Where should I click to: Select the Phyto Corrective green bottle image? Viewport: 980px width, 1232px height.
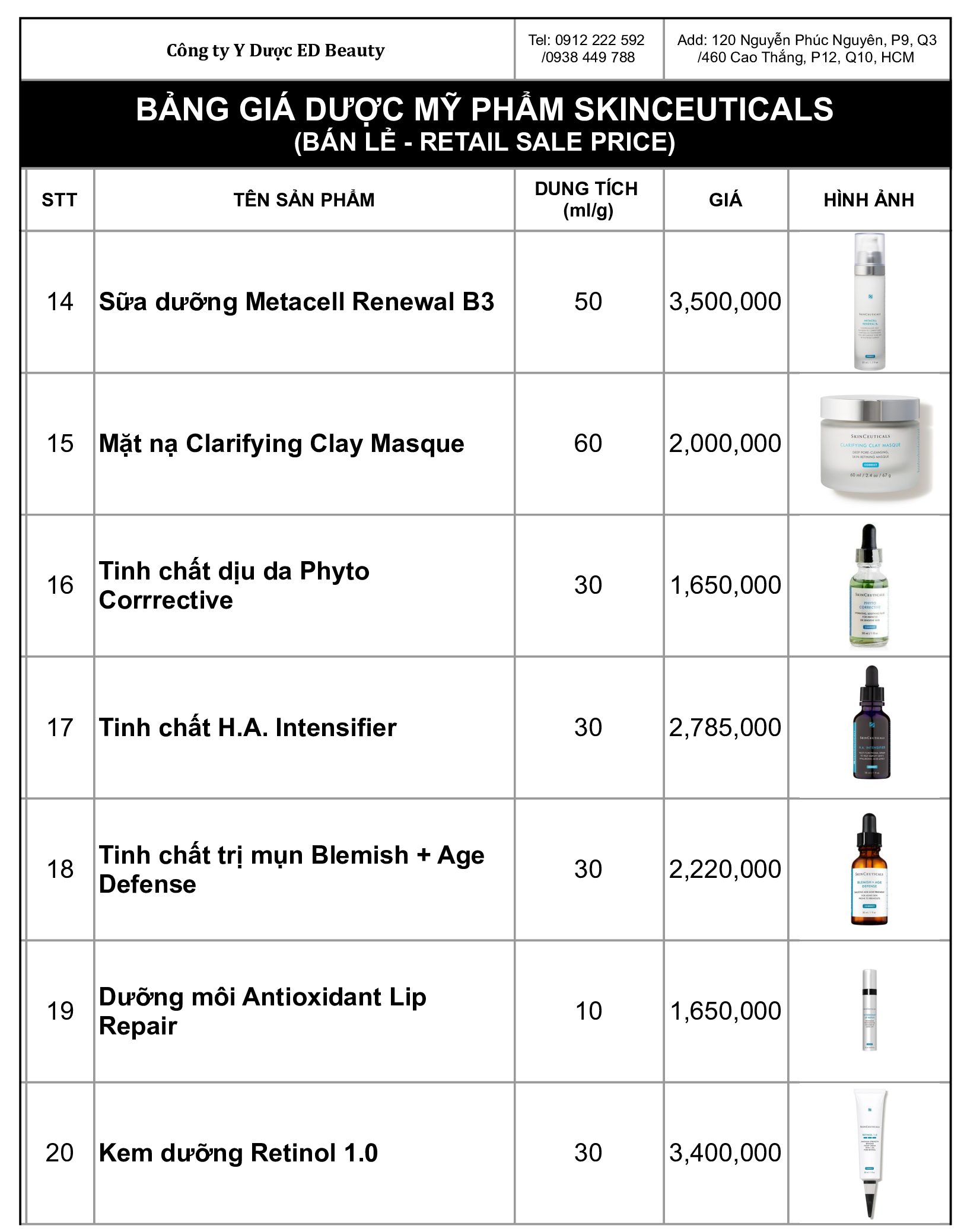(869, 585)
